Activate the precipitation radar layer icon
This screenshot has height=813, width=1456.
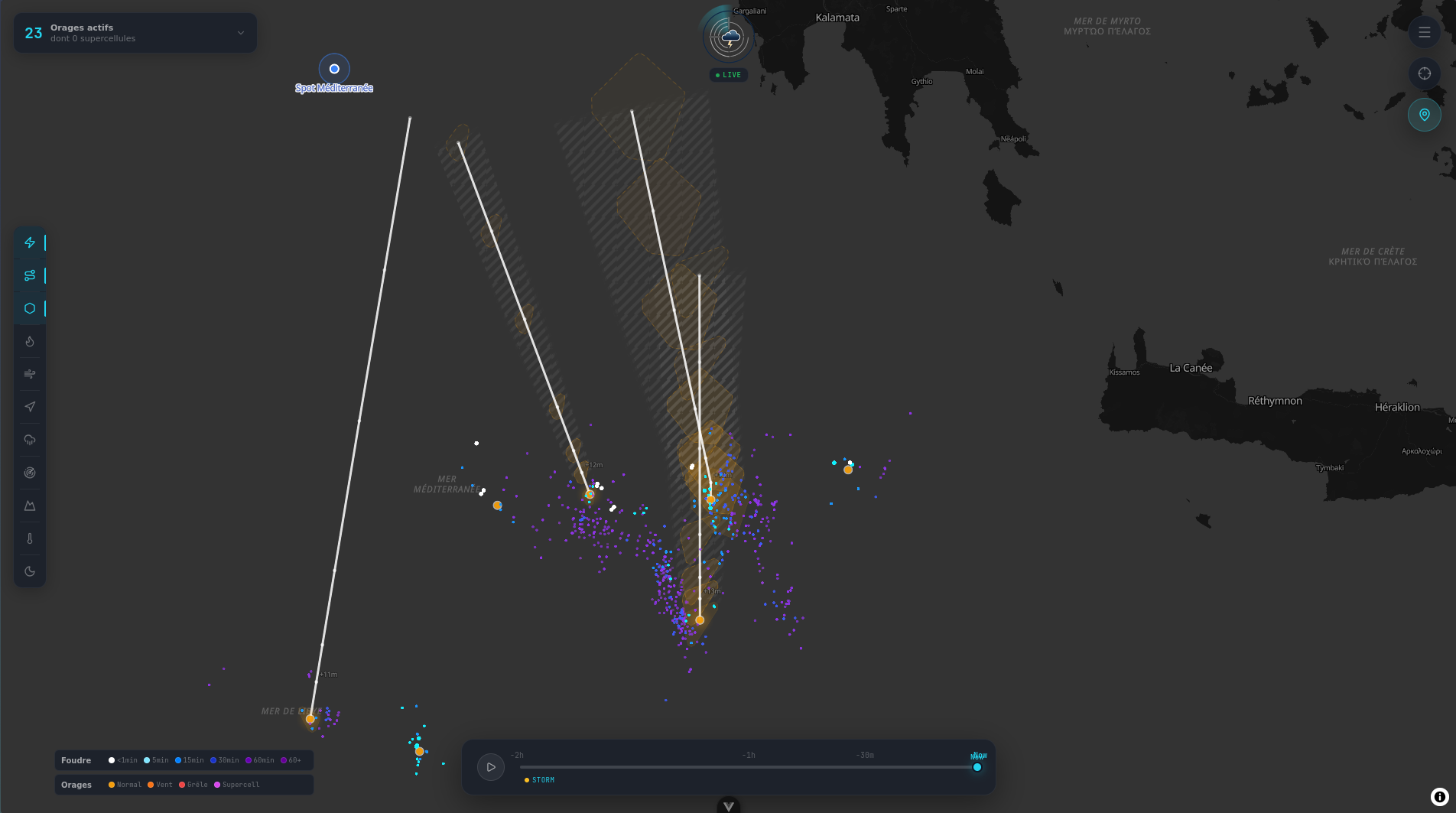coord(30,439)
